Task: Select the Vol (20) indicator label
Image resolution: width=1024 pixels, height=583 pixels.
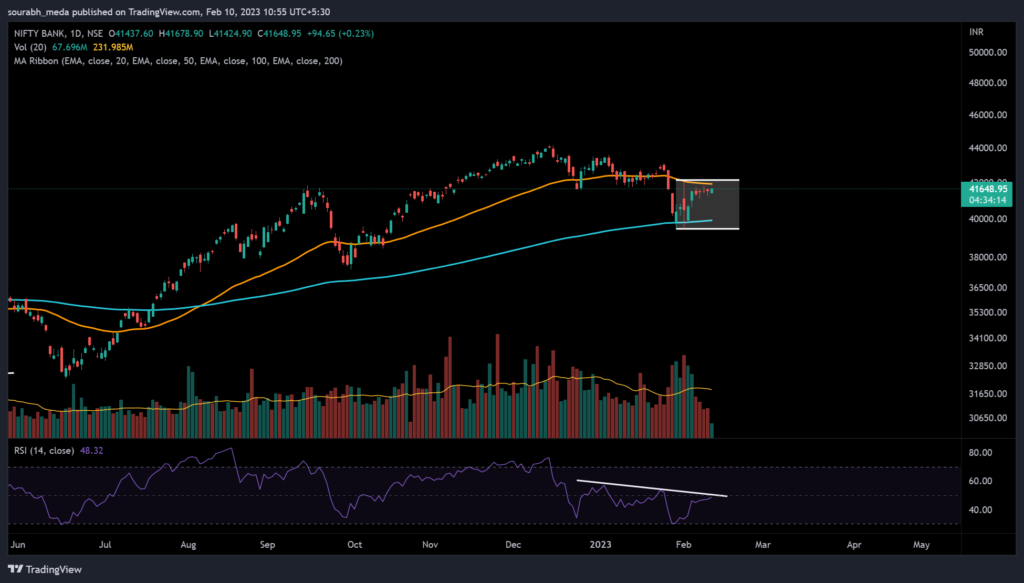Action: 31,47
